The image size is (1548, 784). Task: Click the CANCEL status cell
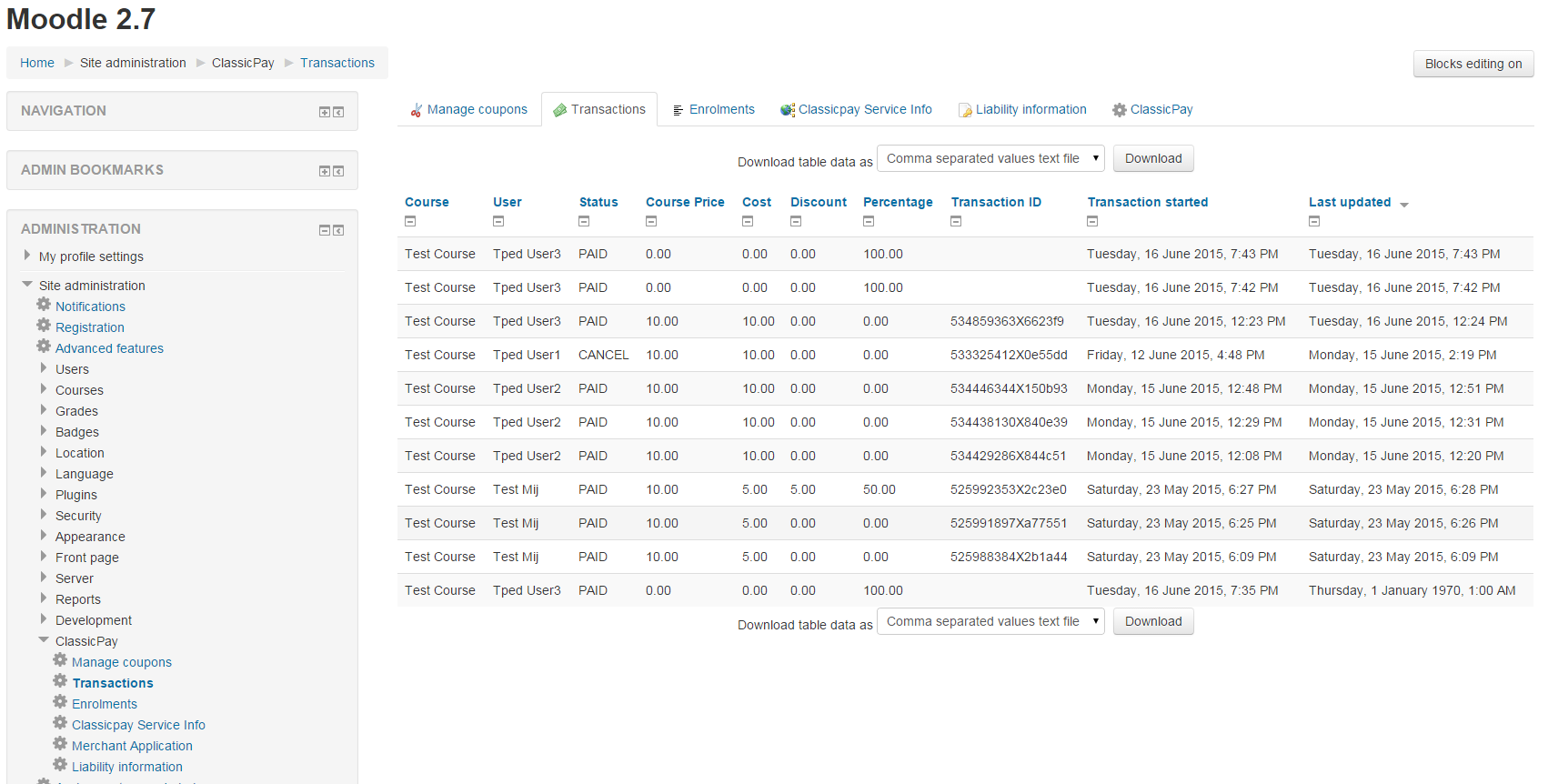coord(604,355)
